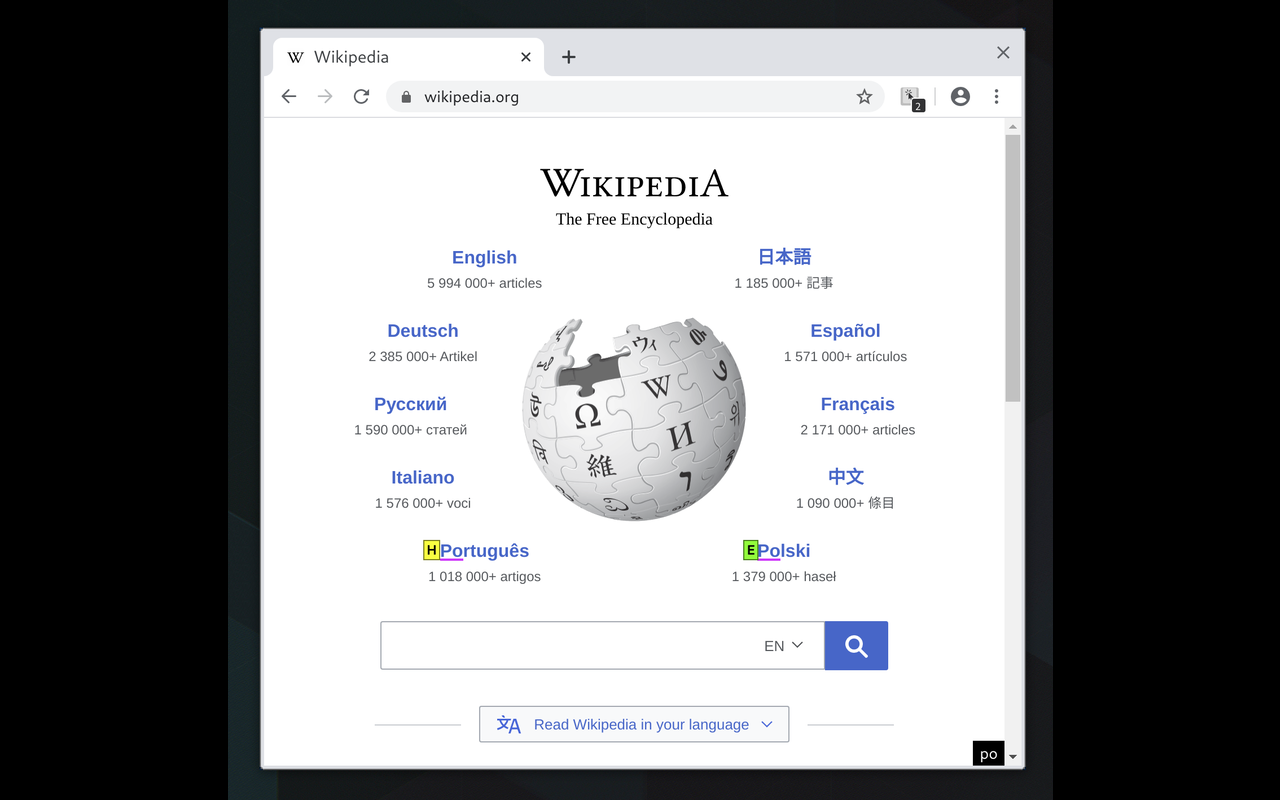The height and width of the screenshot is (800, 1280).
Task: Open the Français Wikipedia link
Action: pyautogui.click(x=857, y=404)
